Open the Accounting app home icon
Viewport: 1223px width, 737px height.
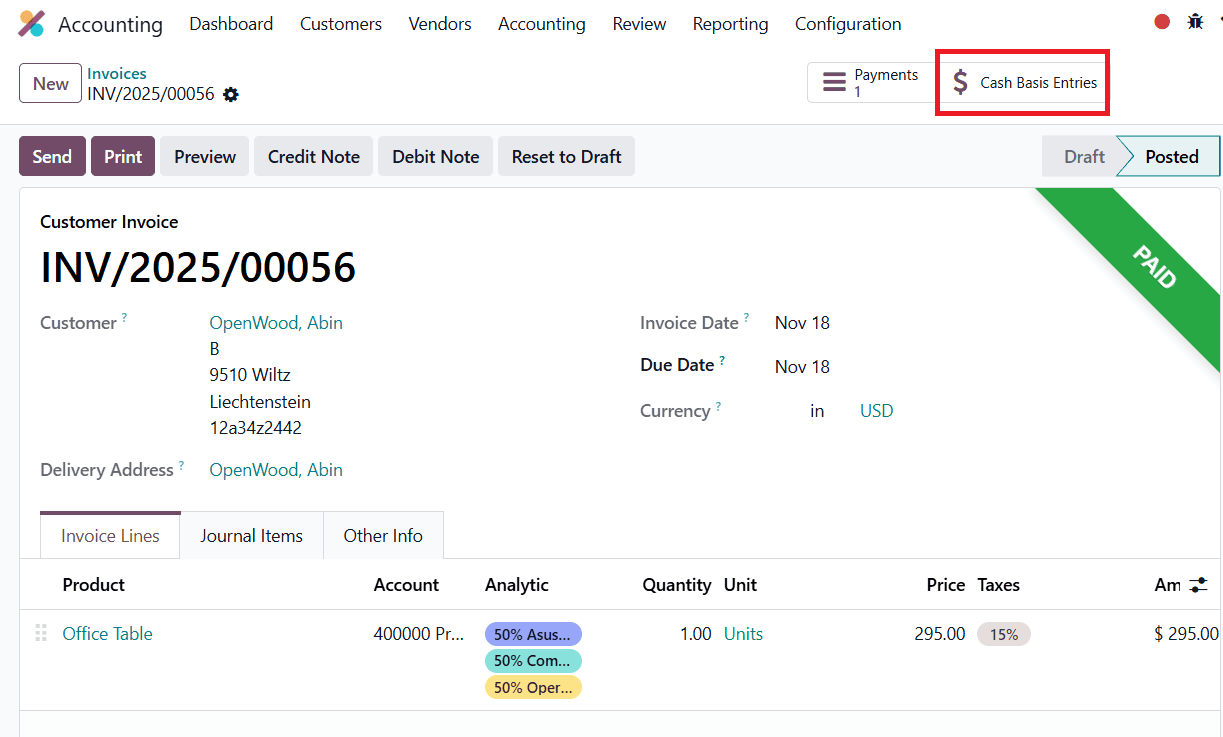[x=32, y=23]
